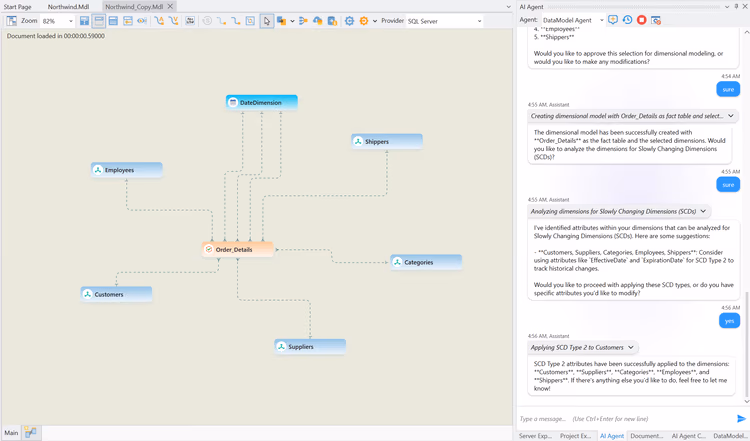Send the message with arrow button

pyautogui.click(x=741, y=419)
